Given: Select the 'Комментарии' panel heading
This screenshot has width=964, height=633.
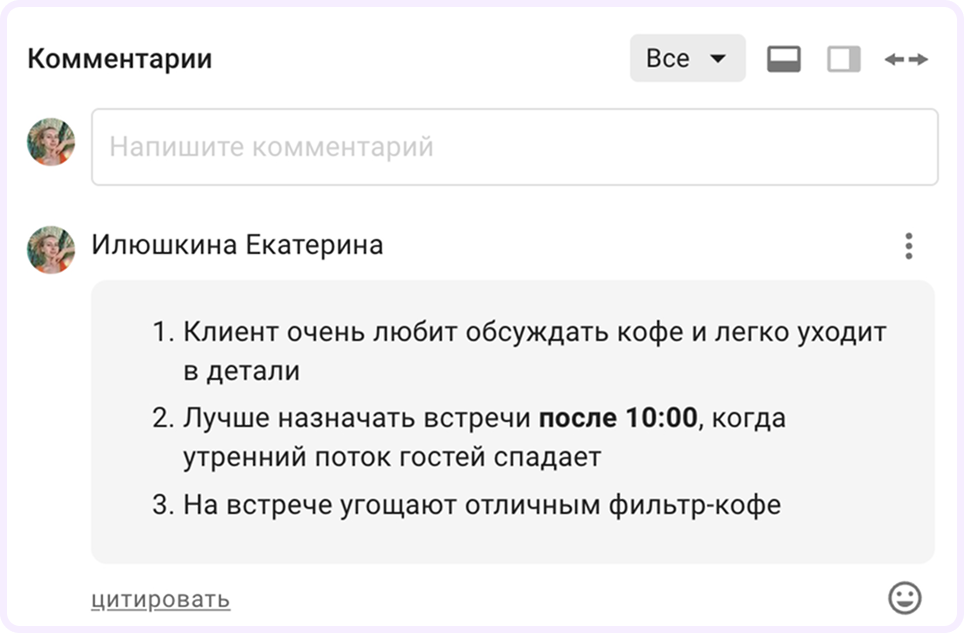Looking at the screenshot, I should pyautogui.click(x=119, y=57).
